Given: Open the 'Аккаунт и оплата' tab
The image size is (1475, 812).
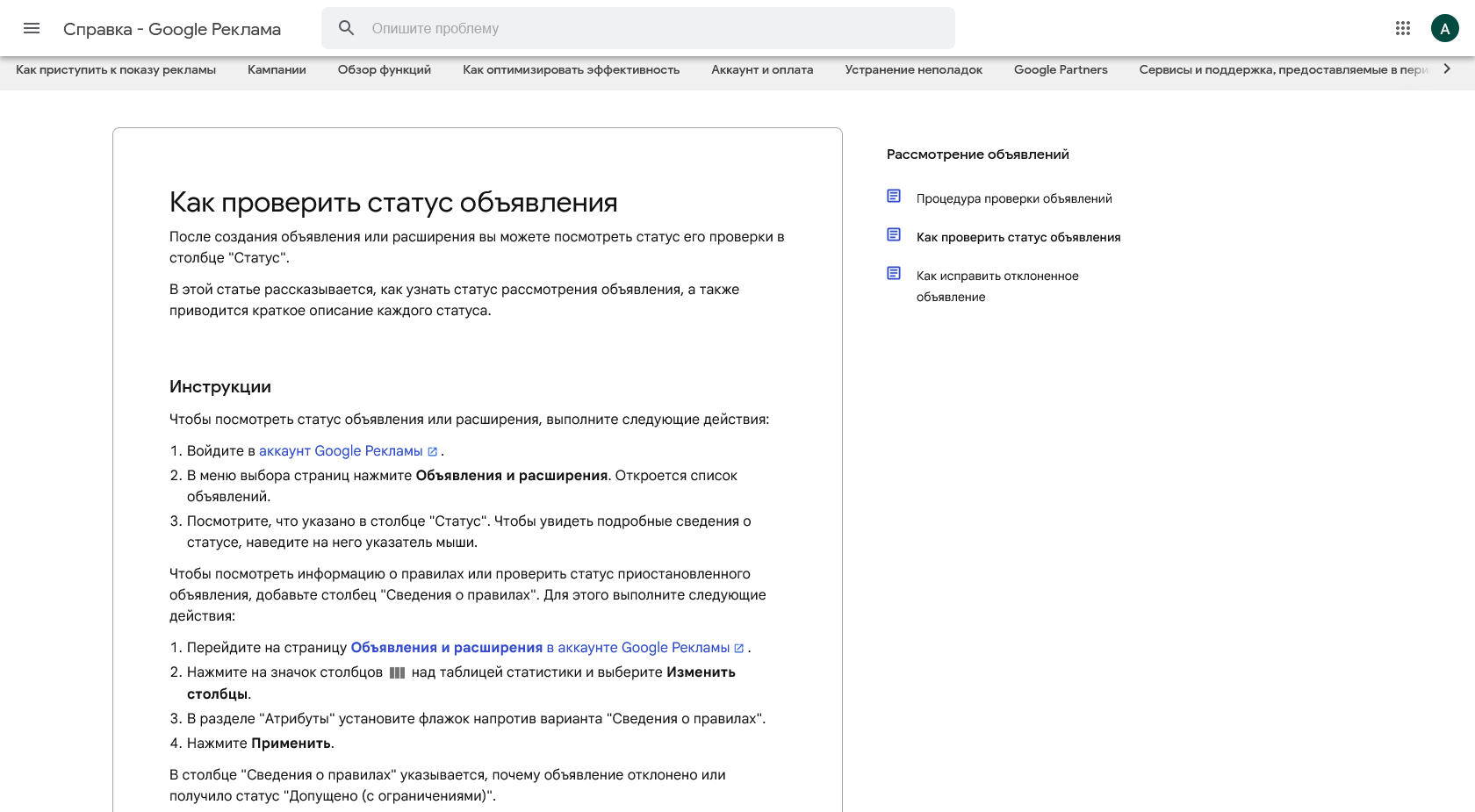Looking at the screenshot, I should [x=762, y=69].
